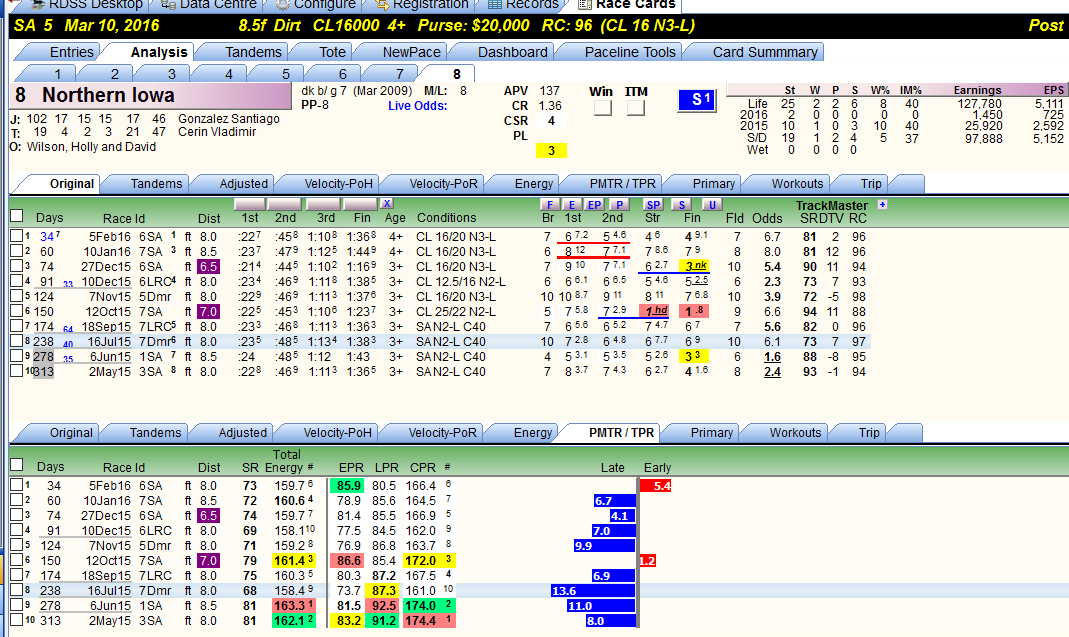Check the 2May15 row in the lower table
This screenshot has height=637, width=1069.
pyautogui.click(x=17, y=620)
